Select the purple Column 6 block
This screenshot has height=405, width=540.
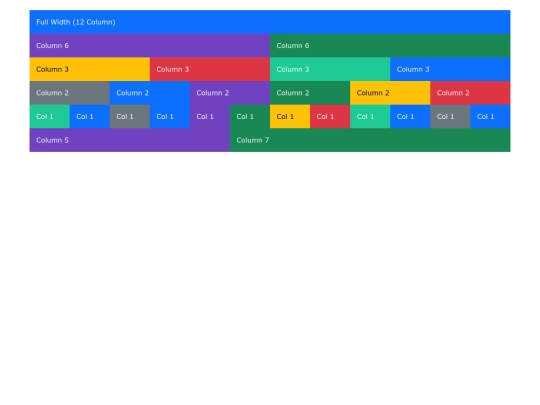(150, 46)
